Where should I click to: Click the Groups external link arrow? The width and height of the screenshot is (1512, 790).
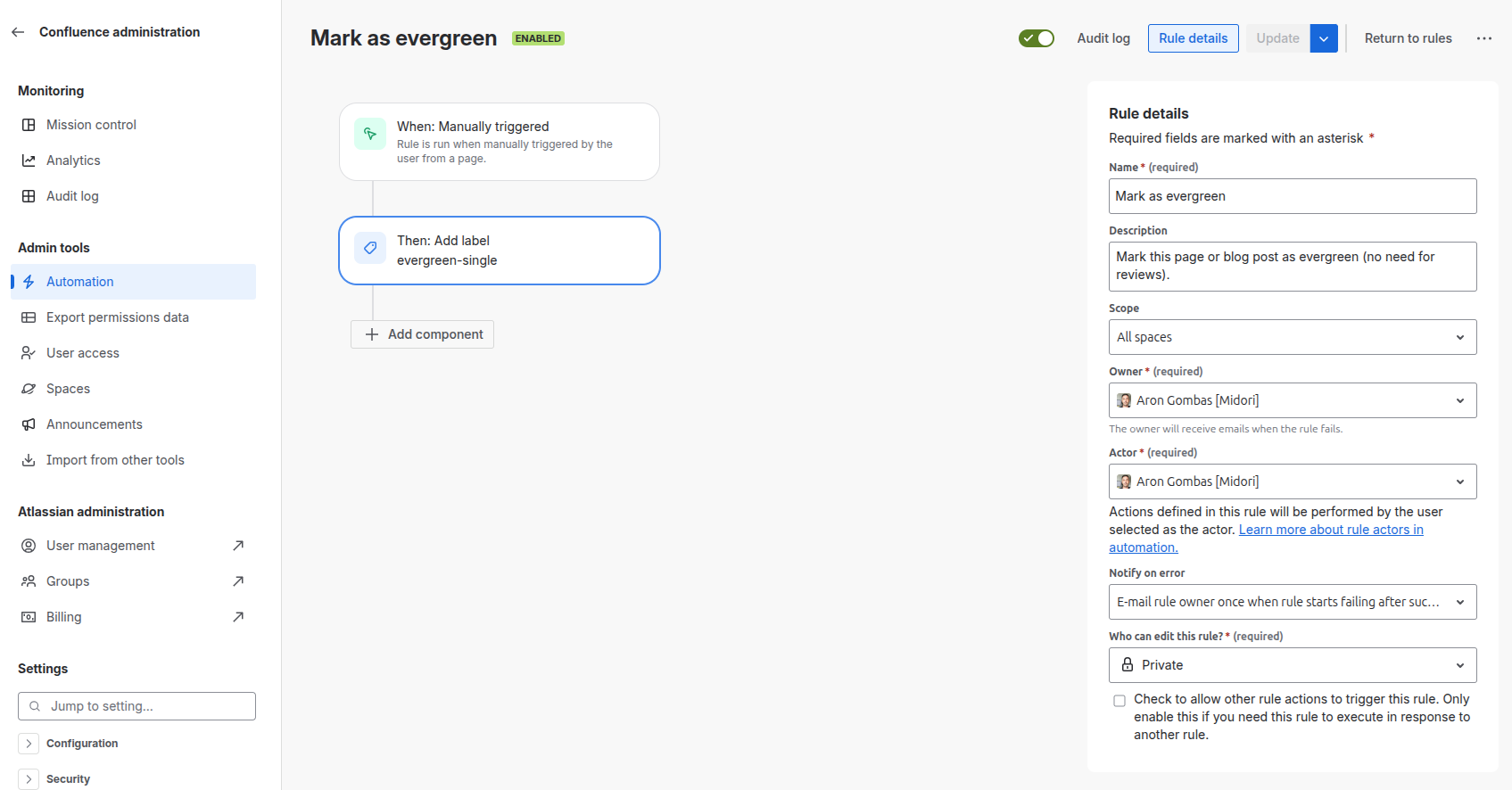tap(238, 581)
